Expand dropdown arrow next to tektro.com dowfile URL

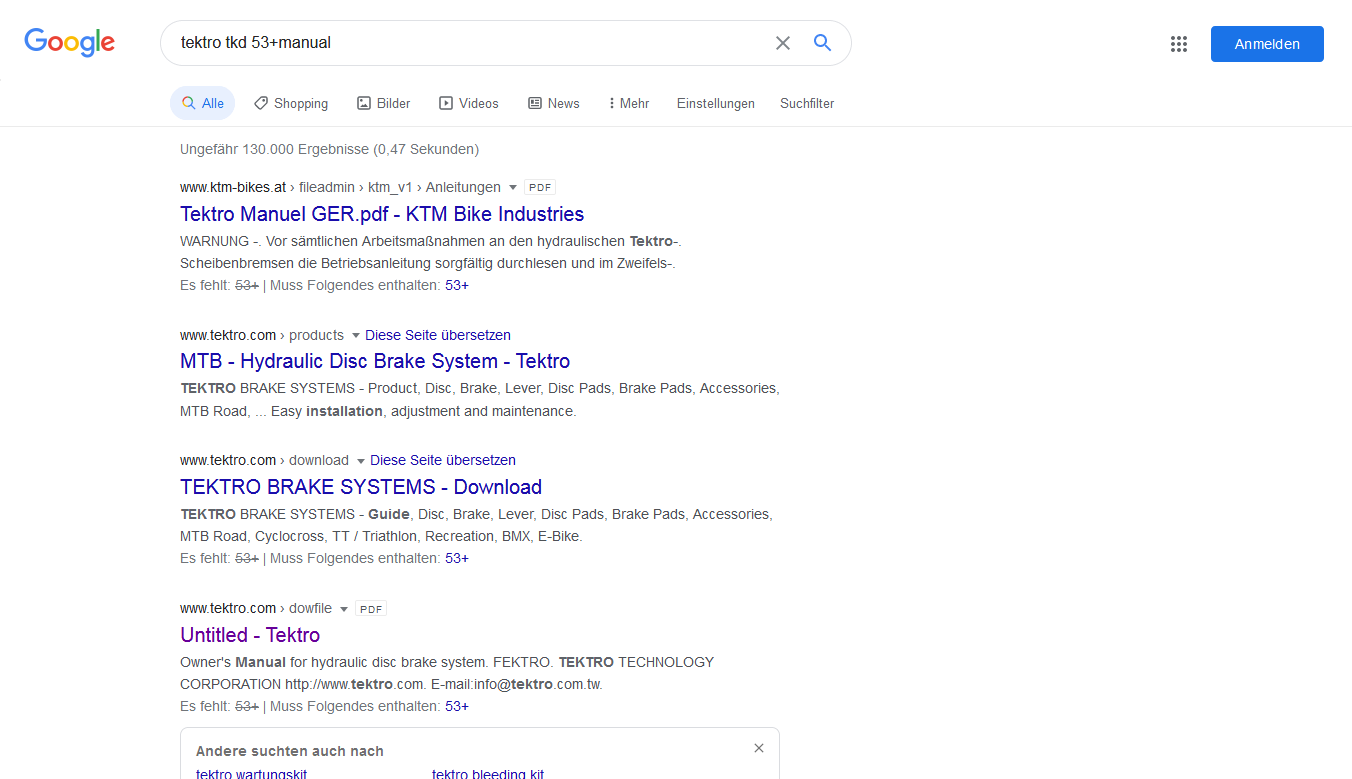click(x=343, y=609)
